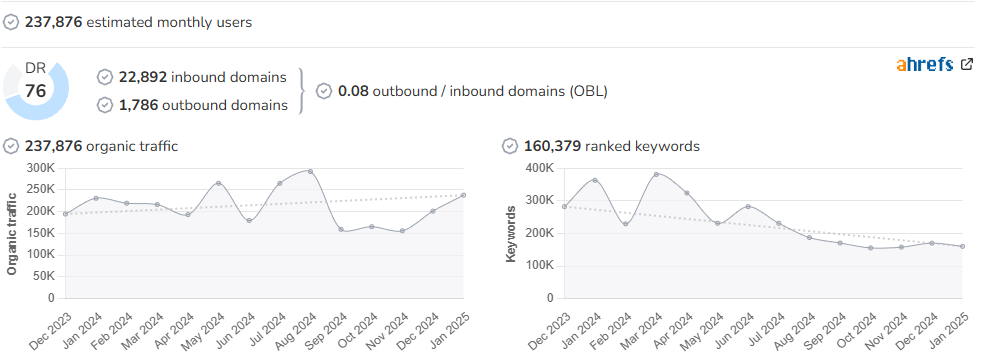Image resolution: width=985 pixels, height=362 pixels.
Task: Select Dec 2023 point on keywords chart
Action: pos(565,206)
